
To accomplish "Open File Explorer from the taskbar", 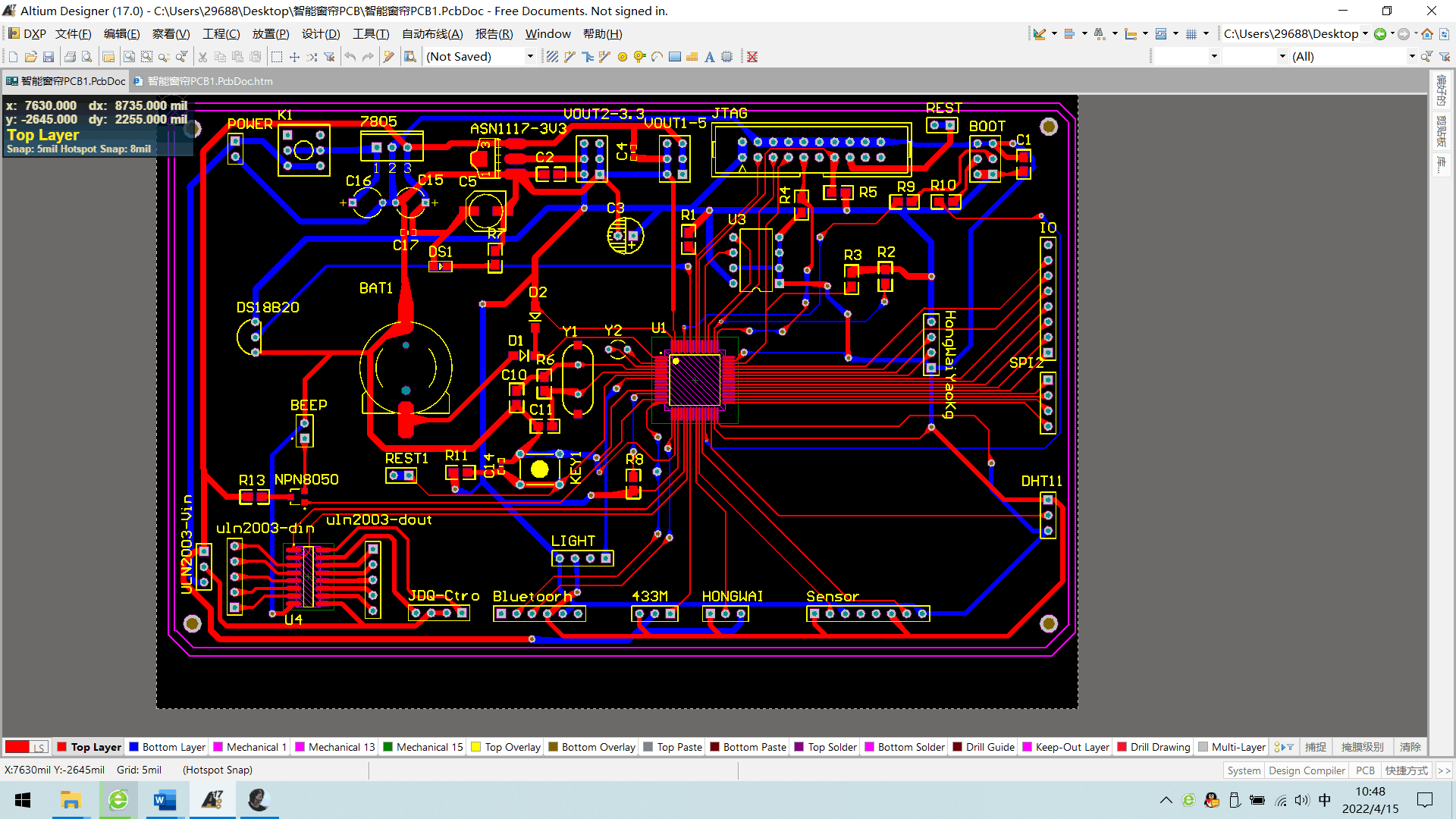I will [71, 800].
